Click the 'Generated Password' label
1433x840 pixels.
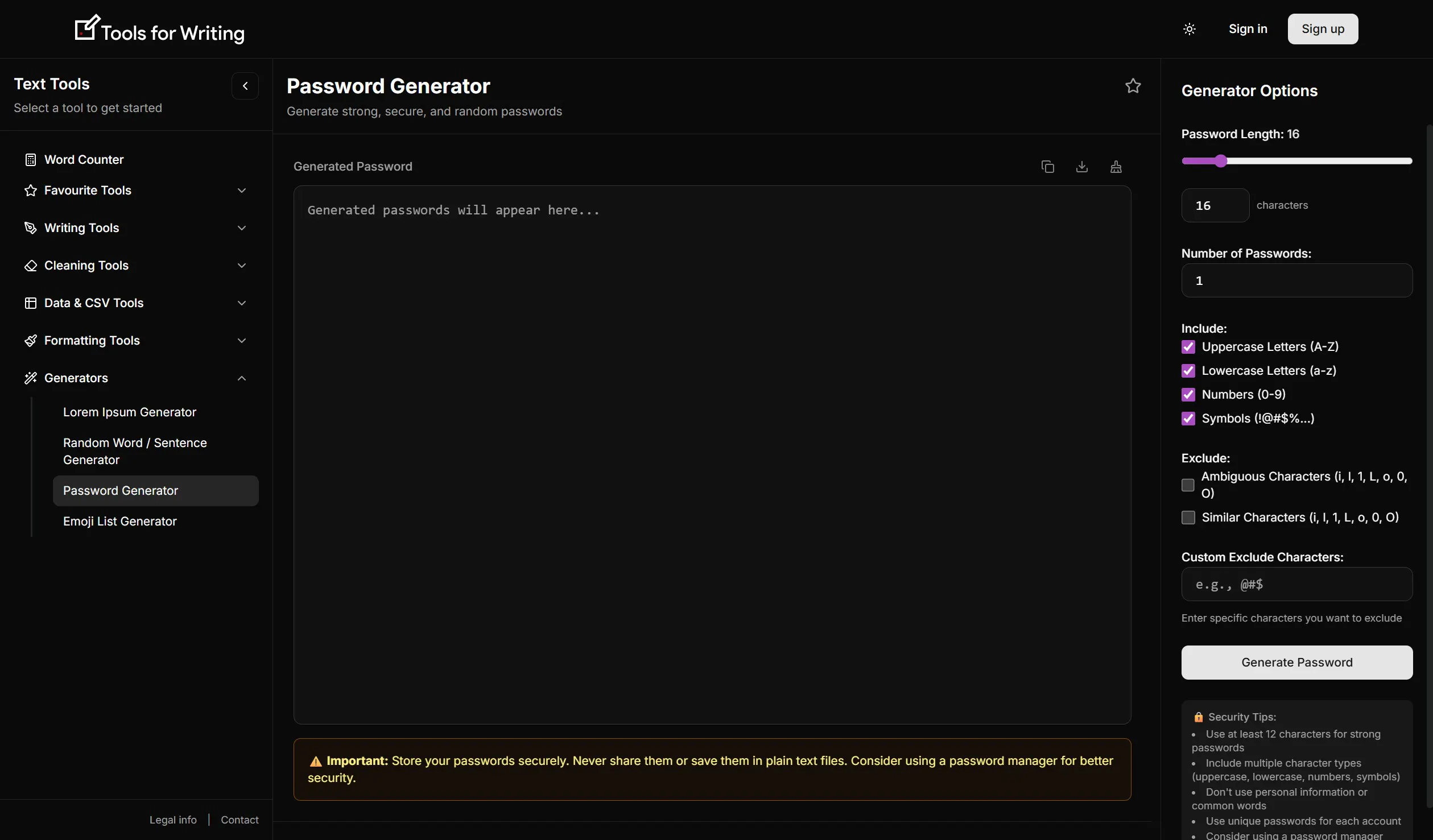point(353,167)
